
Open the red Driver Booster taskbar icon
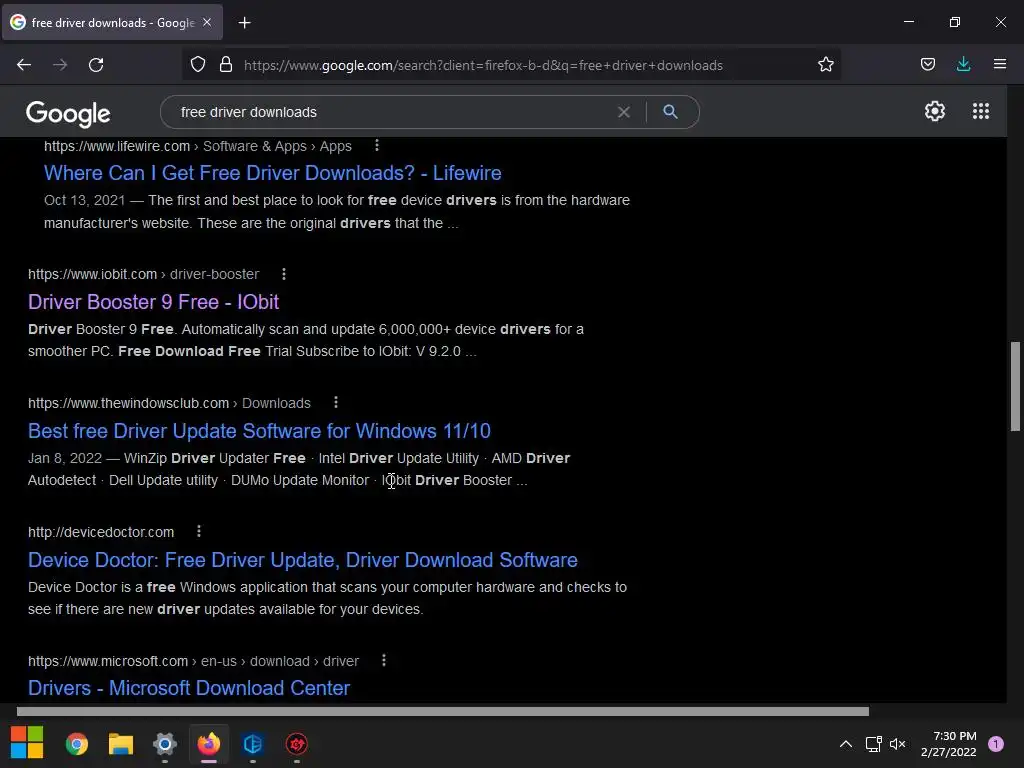point(296,744)
